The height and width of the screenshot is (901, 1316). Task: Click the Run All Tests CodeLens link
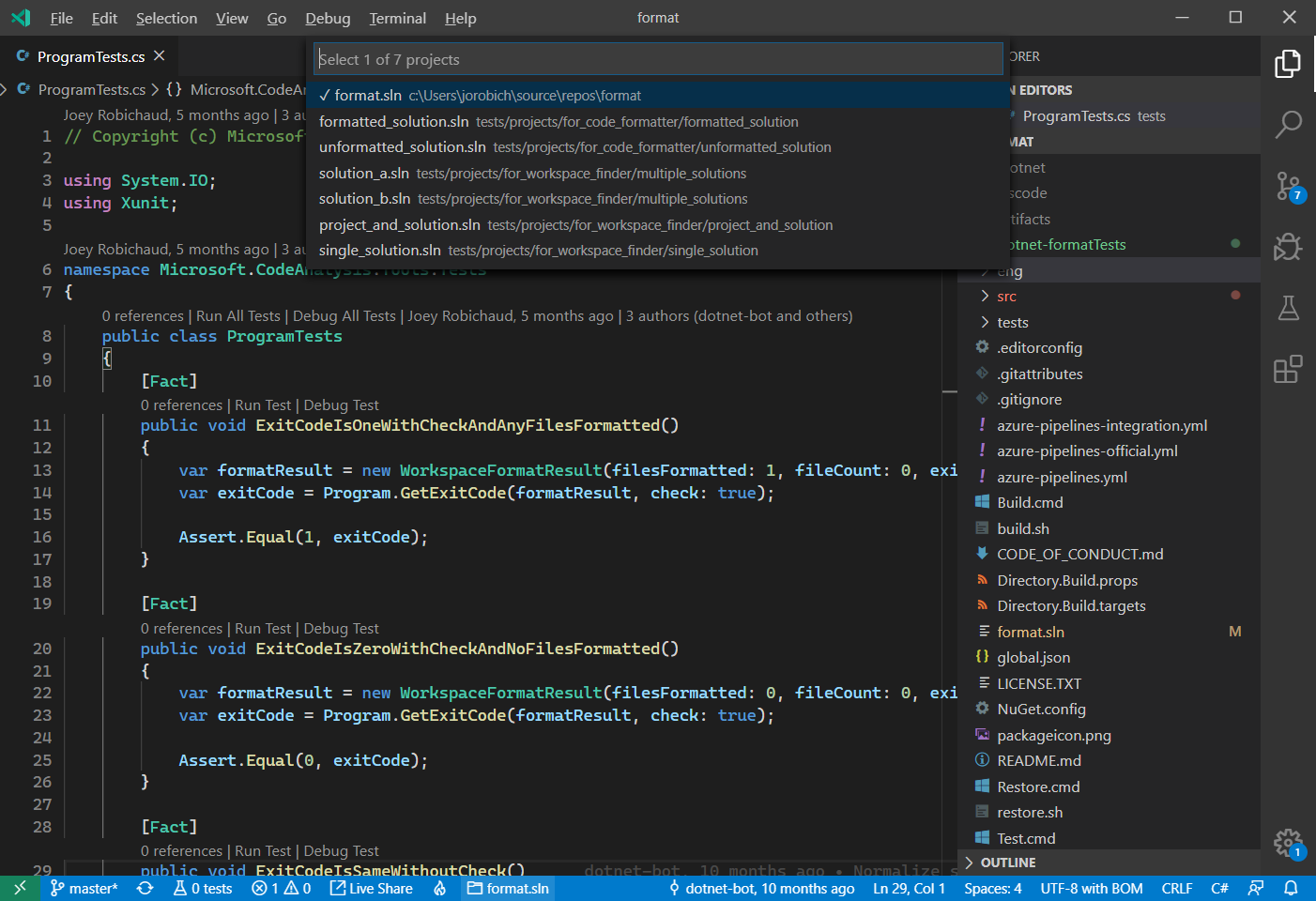[237, 315]
